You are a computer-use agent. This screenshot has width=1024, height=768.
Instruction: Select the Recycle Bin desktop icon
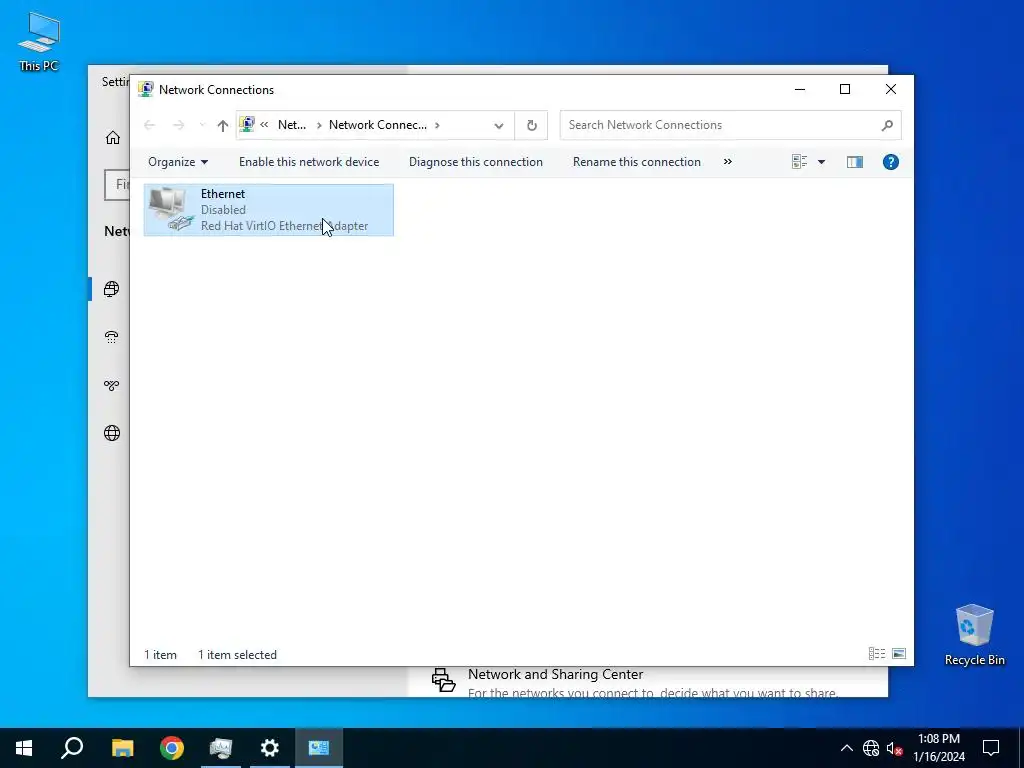974,634
